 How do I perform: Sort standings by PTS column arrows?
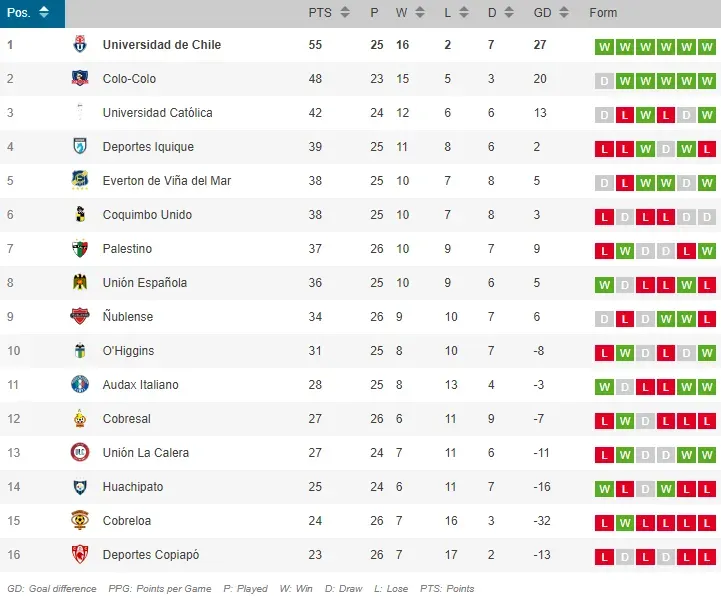[x=345, y=13]
